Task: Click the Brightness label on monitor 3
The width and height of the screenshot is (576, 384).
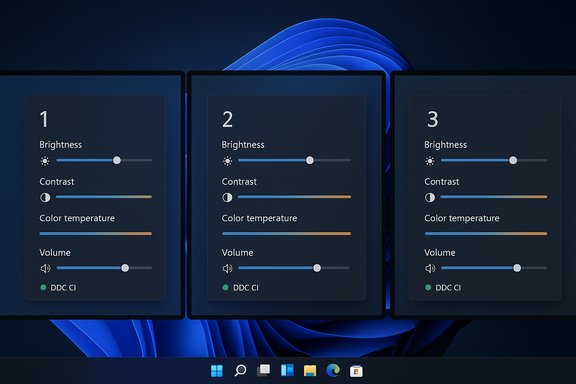Action: 446,145
